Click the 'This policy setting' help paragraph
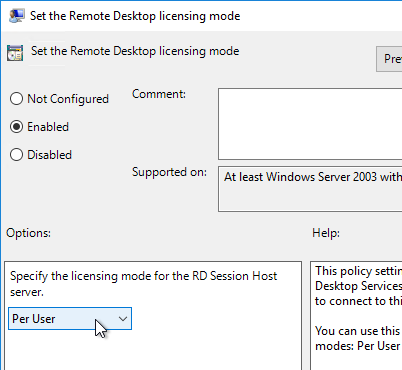 pyautogui.click(x=358, y=286)
